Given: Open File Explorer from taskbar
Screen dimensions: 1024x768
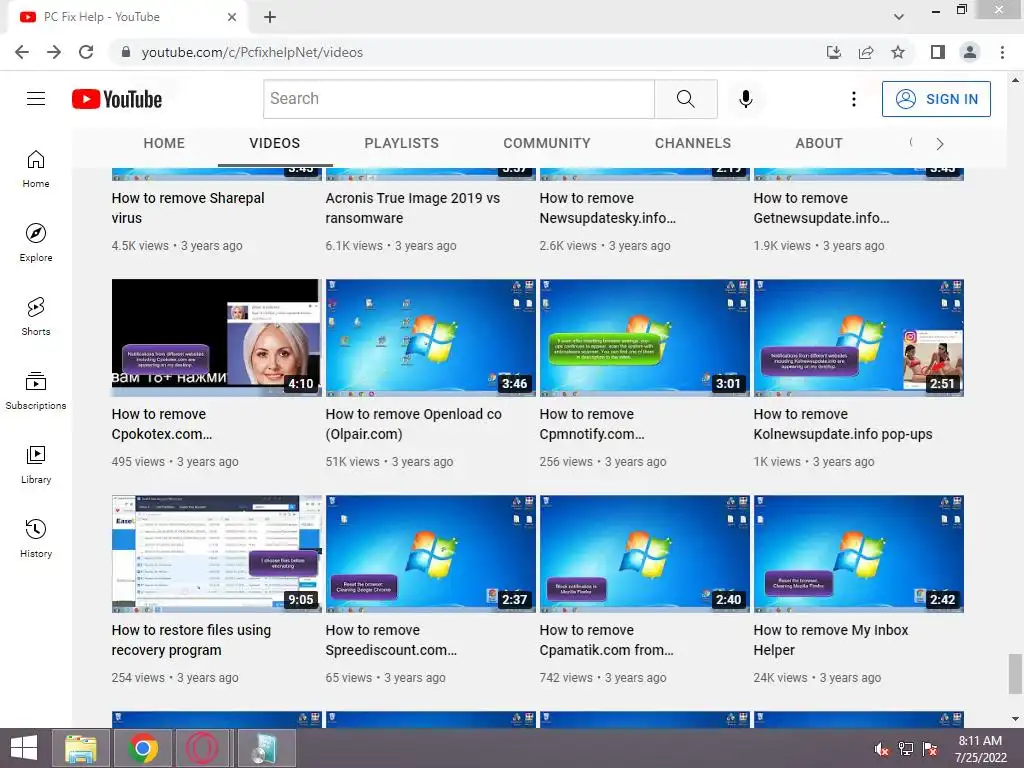Looking at the screenshot, I should pyautogui.click(x=81, y=748).
